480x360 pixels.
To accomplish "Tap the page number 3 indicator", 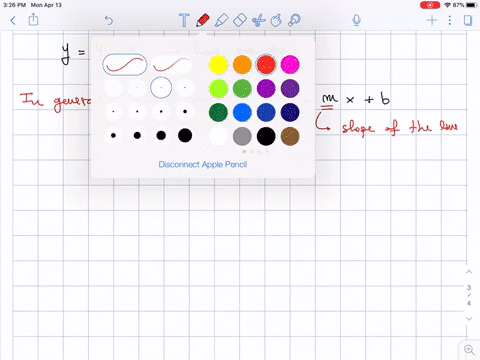I will [x=469, y=287].
